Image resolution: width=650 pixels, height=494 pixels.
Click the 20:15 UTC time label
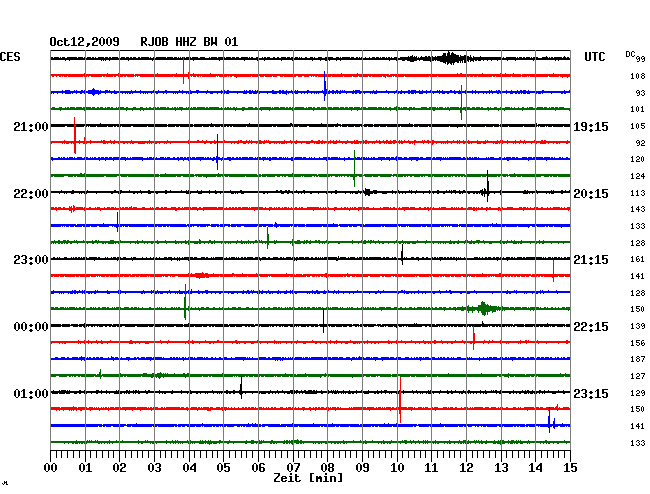point(591,194)
